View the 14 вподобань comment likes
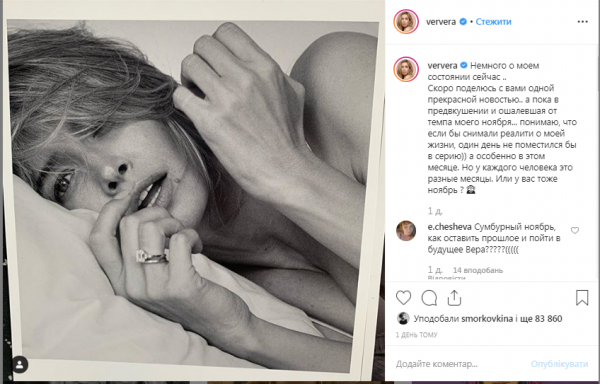 click(478, 270)
